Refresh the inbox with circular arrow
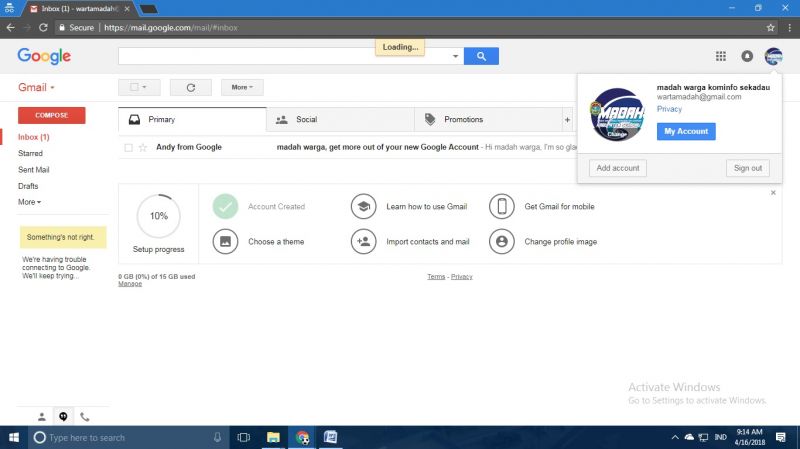Viewport: 800px width, 449px height. click(x=191, y=87)
